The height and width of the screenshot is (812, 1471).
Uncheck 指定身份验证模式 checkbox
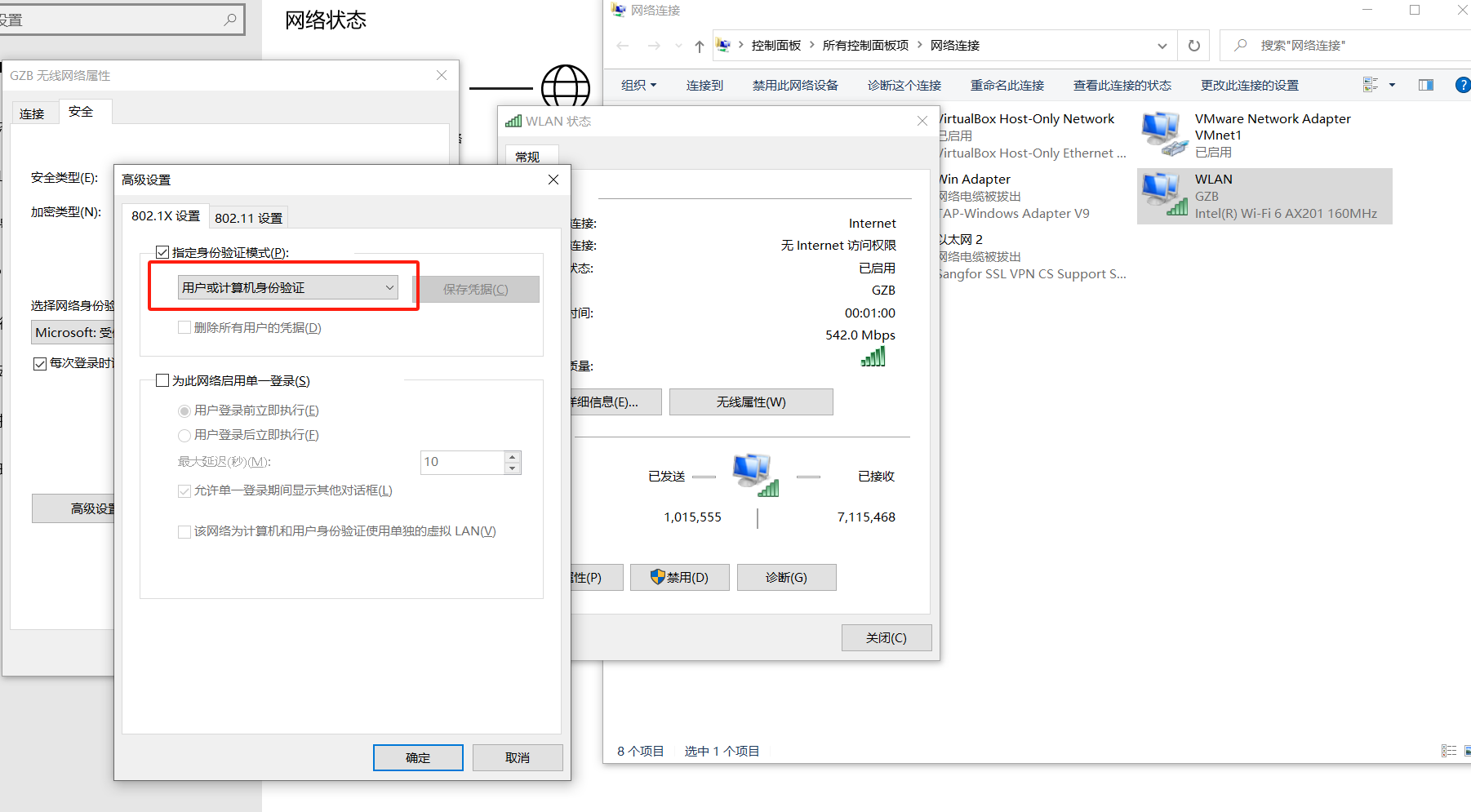click(162, 252)
